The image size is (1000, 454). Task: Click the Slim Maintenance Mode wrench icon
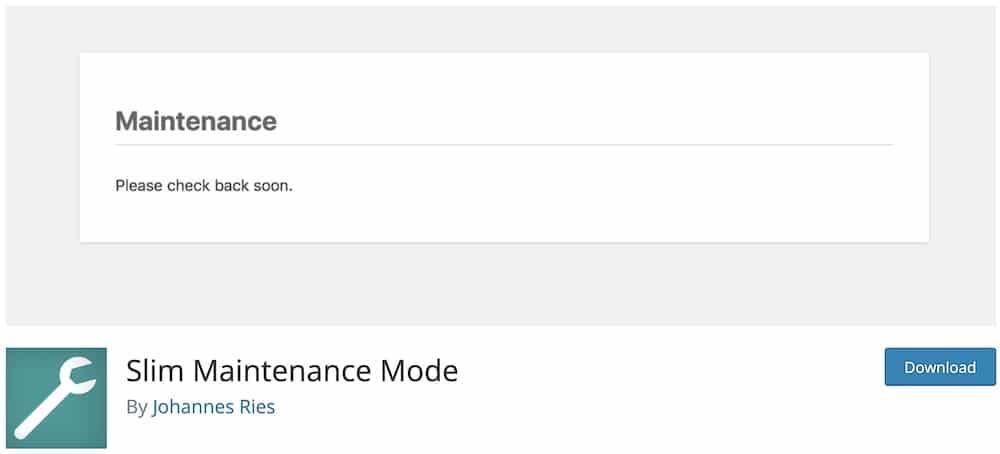pyautogui.click(x=56, y=398)
